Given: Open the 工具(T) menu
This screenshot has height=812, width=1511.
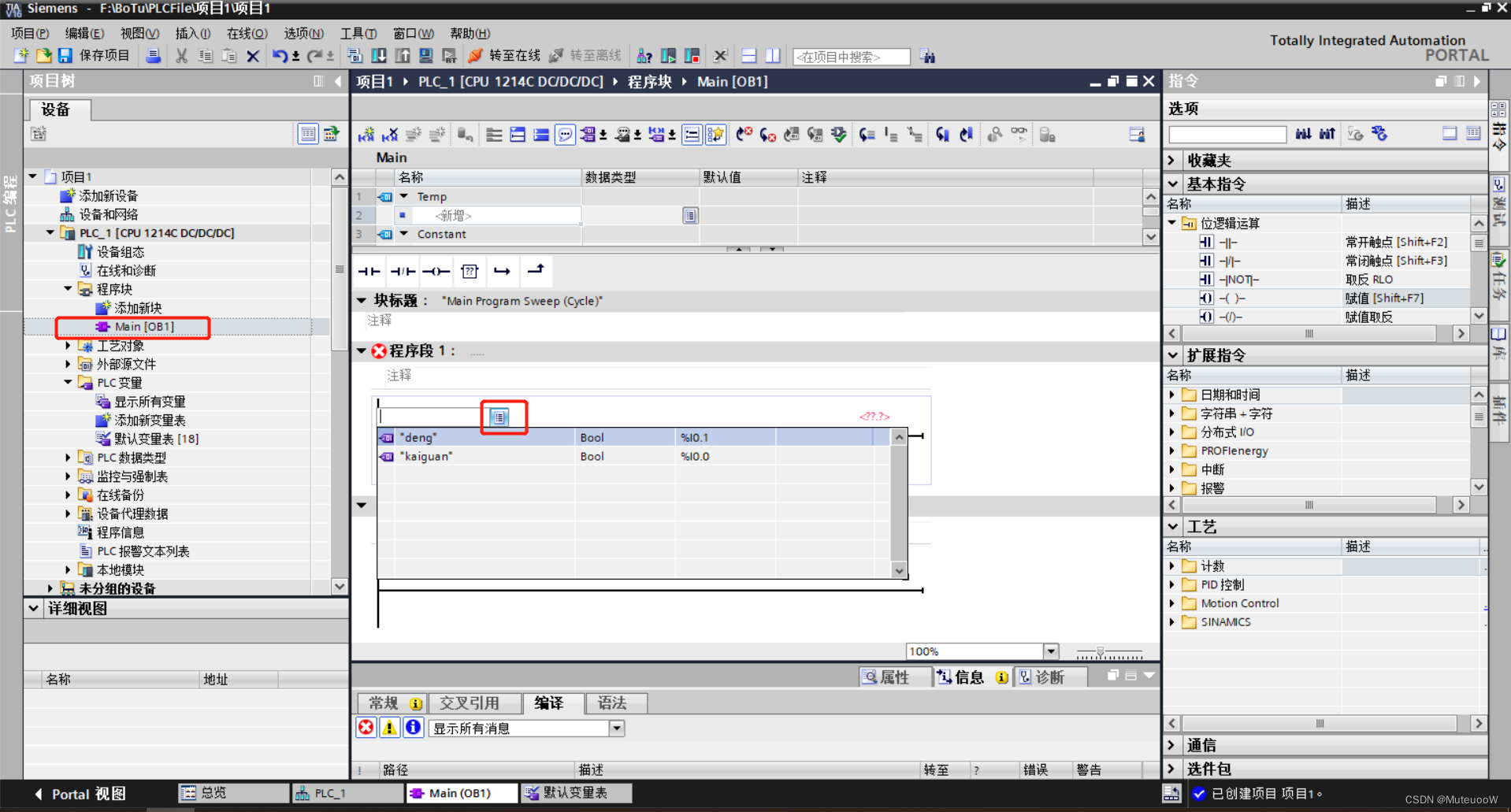Looking at the screenshot, I should pos(358,33).
